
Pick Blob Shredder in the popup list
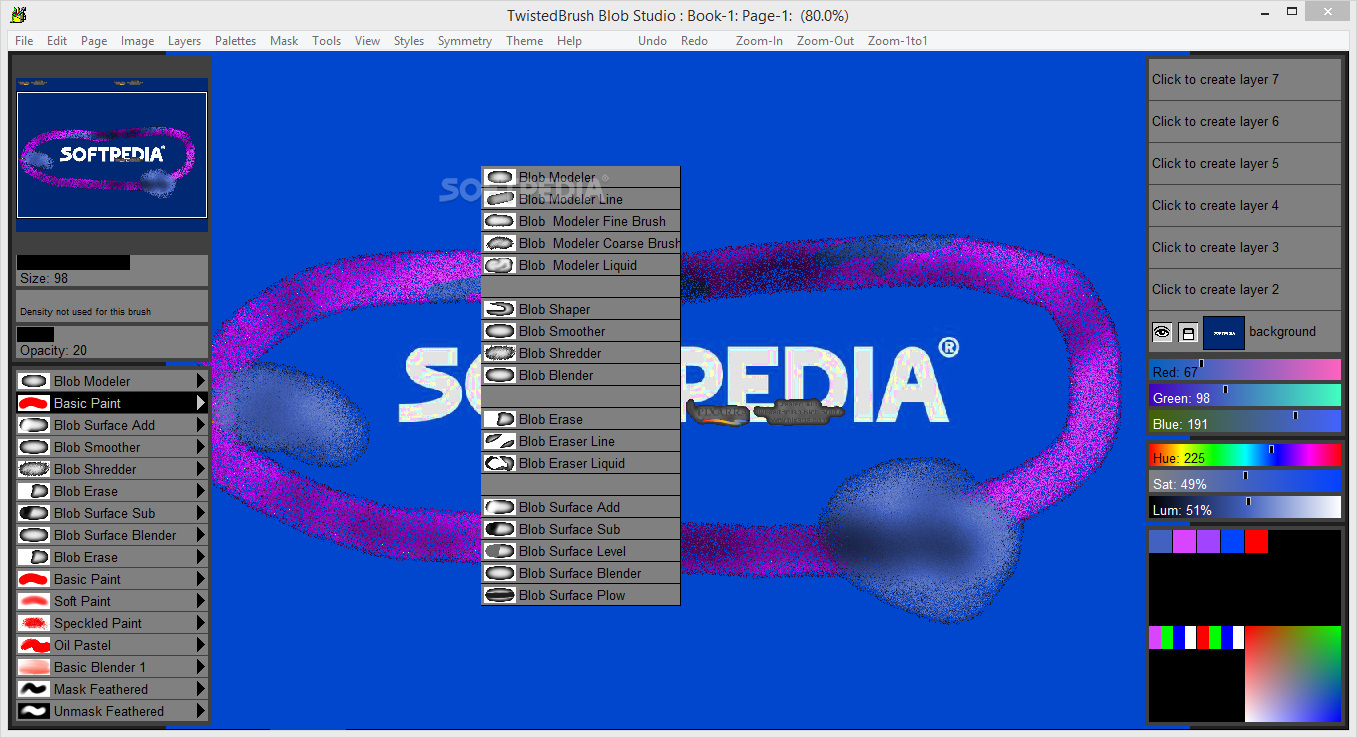(x=581, y=353)
